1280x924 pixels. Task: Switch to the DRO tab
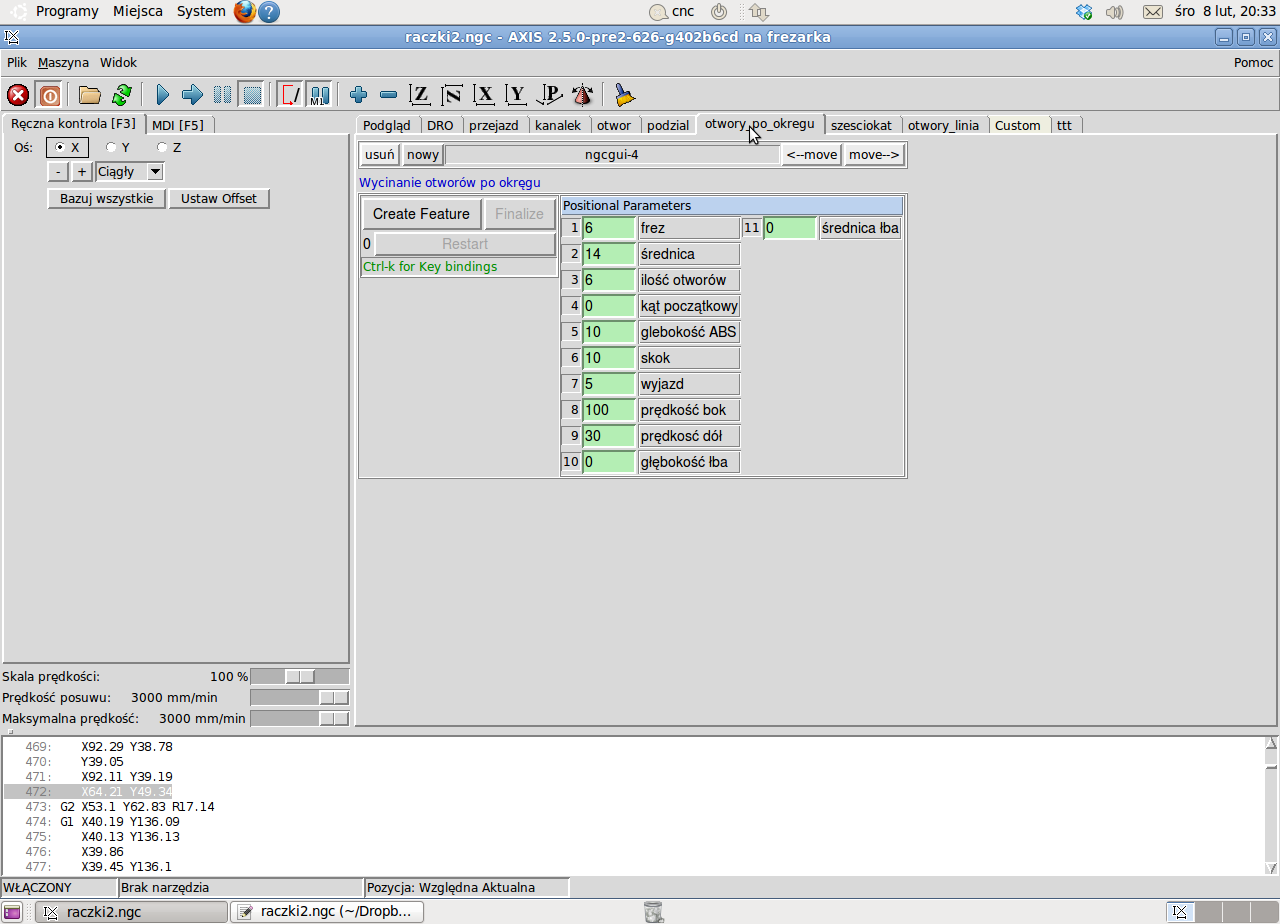(440, 125)
